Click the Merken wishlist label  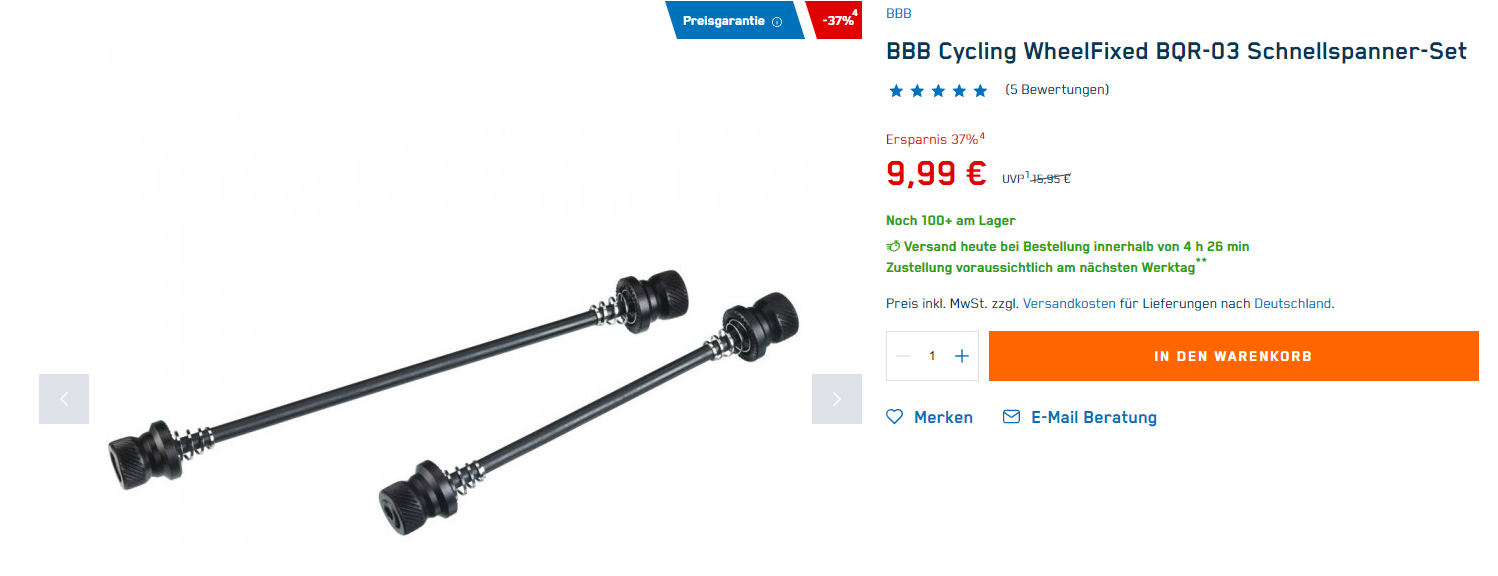(943, 417)
